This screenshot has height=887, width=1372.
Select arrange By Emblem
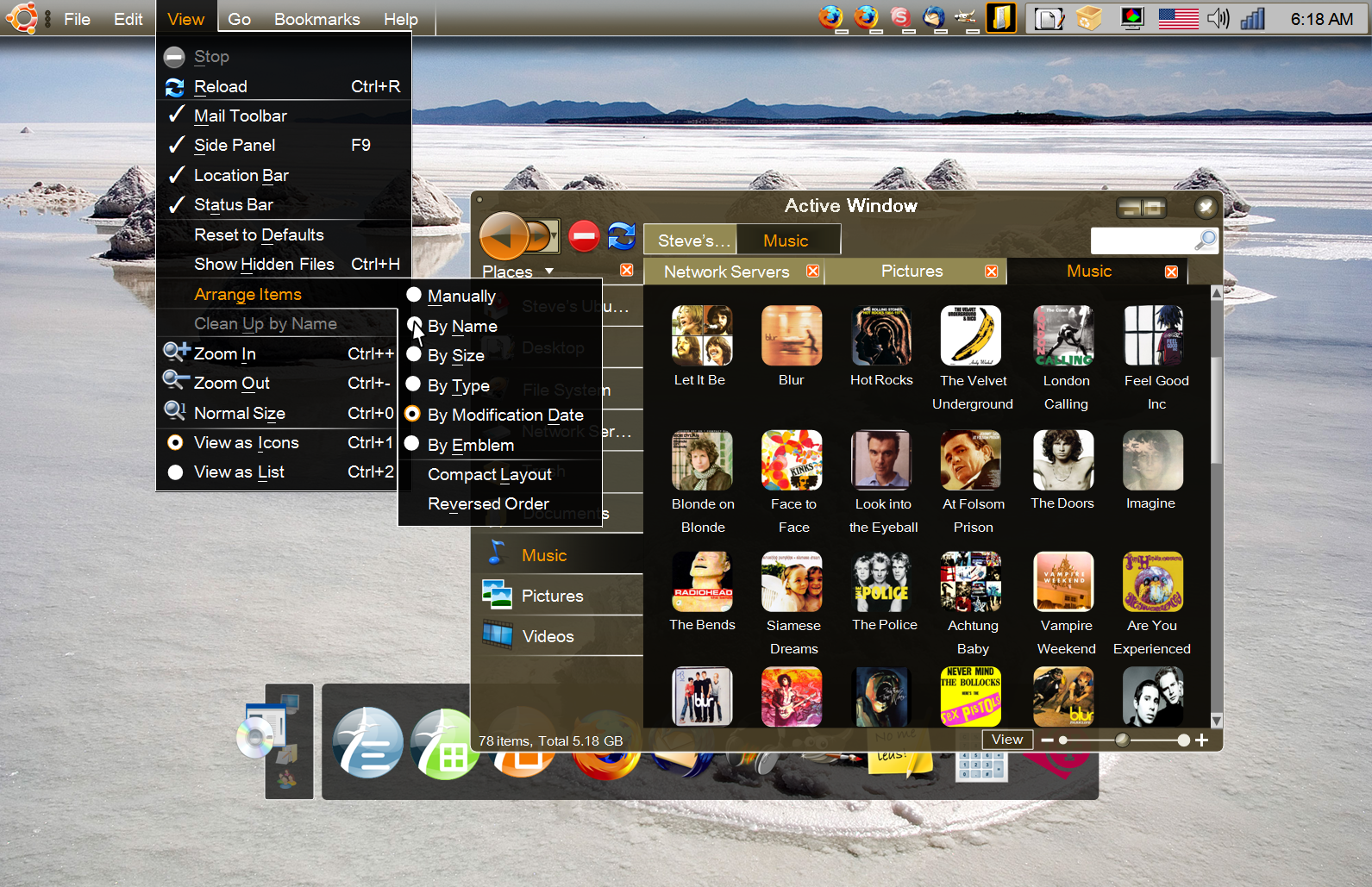pos(500,445)
